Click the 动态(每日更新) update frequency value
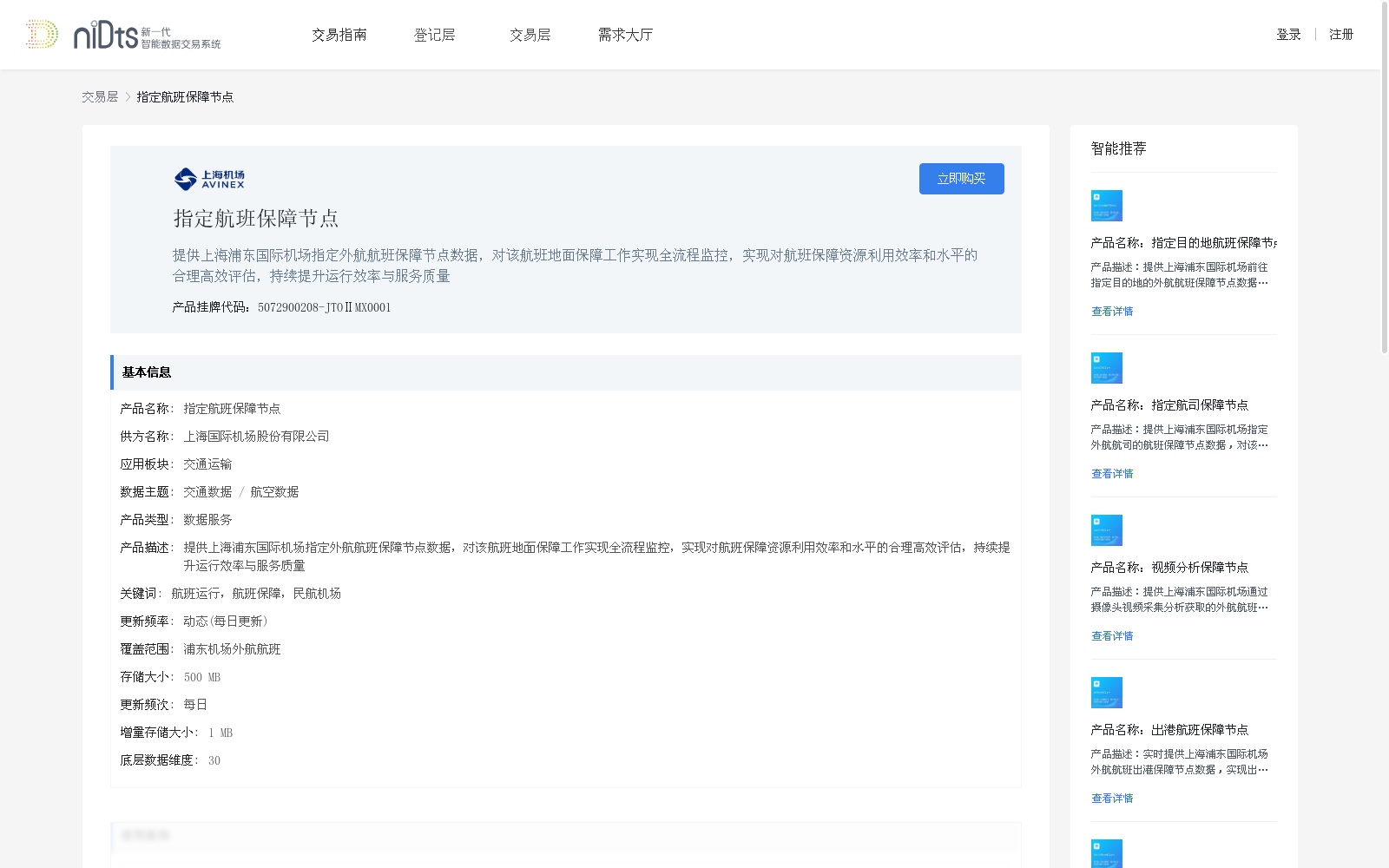Viewport: 1389px width, 868px height. coord(226,621)
